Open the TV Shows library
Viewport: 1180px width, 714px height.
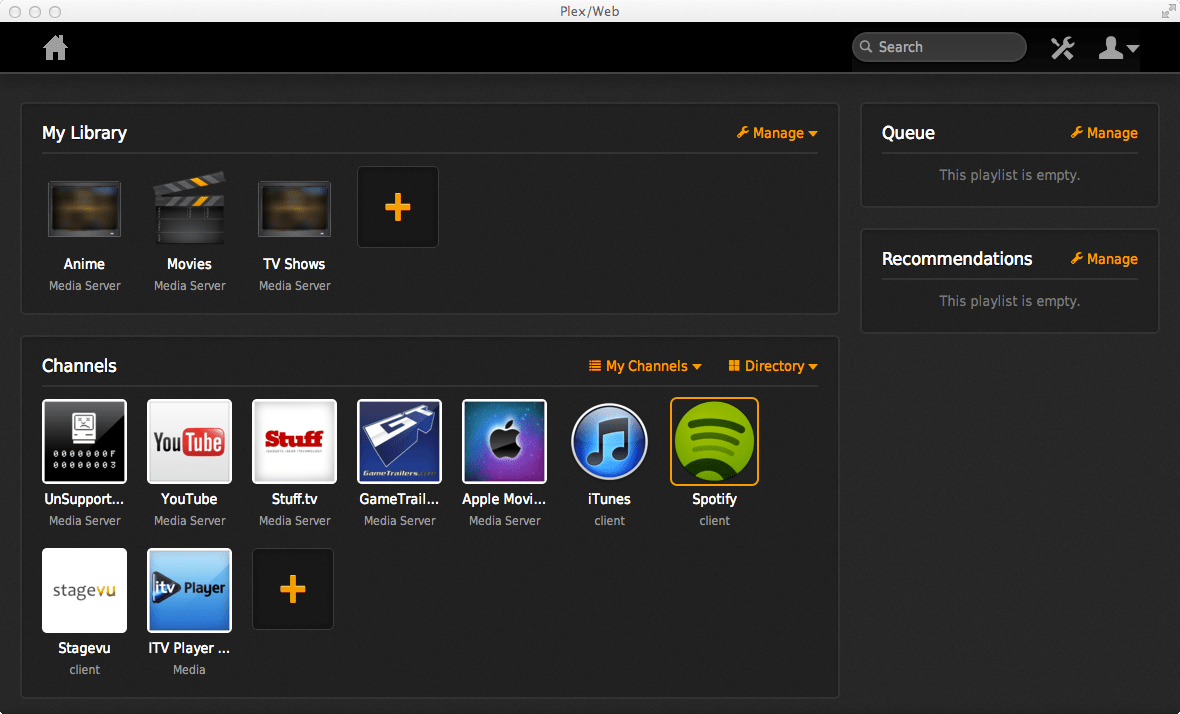294,209
